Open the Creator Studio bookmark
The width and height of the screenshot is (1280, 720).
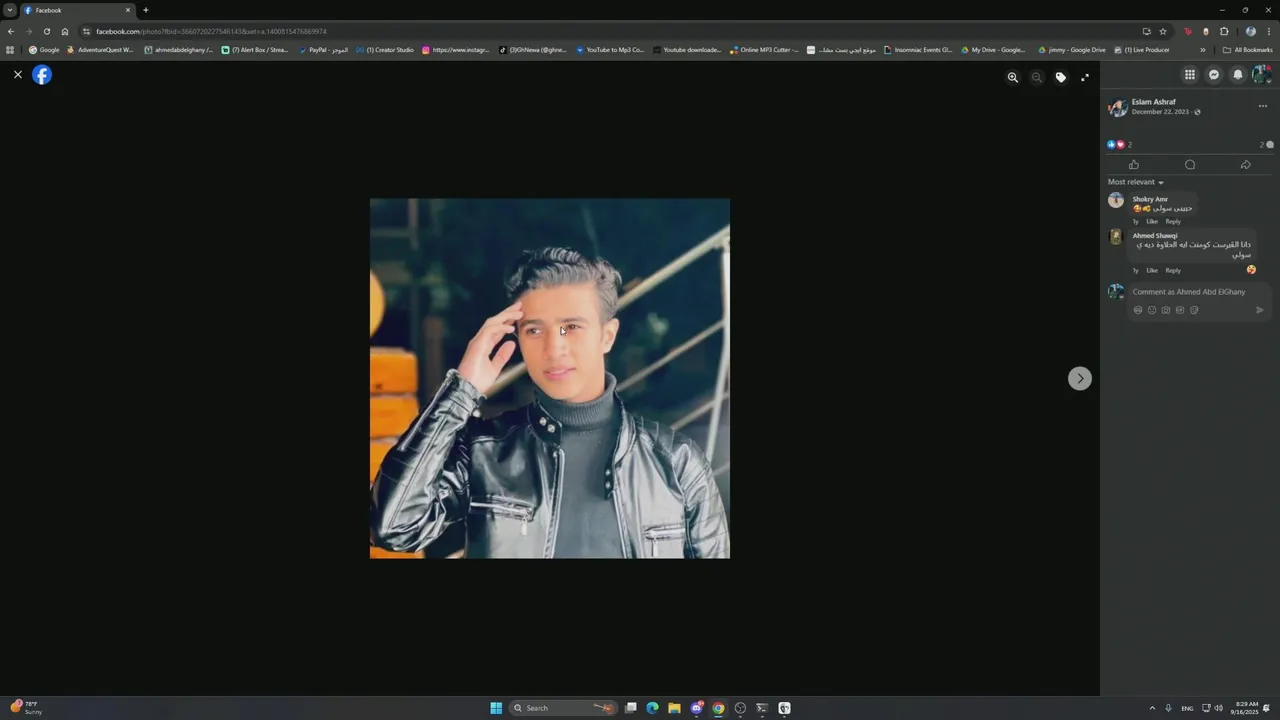[x=385, y=50]
